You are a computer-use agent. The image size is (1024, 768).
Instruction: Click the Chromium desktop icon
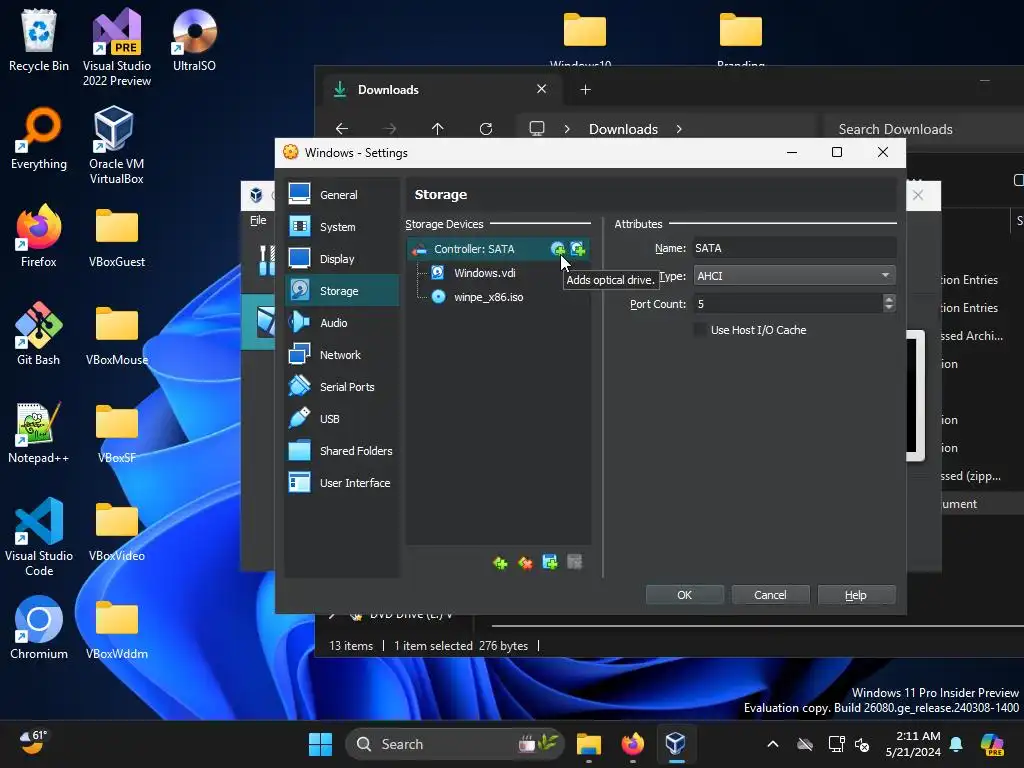(x=39, y=628)
